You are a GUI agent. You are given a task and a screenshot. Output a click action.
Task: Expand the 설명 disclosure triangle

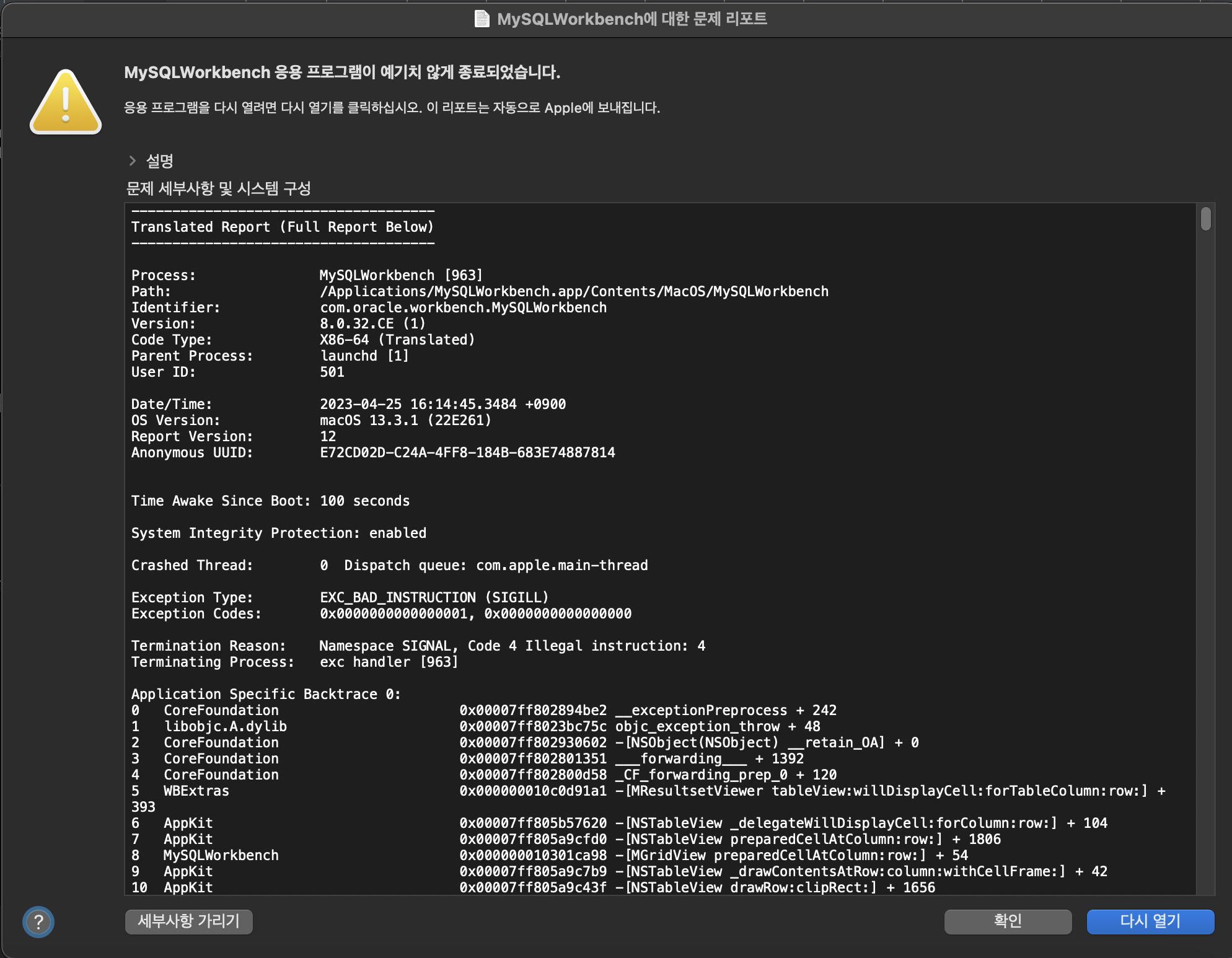coord(133,160)
